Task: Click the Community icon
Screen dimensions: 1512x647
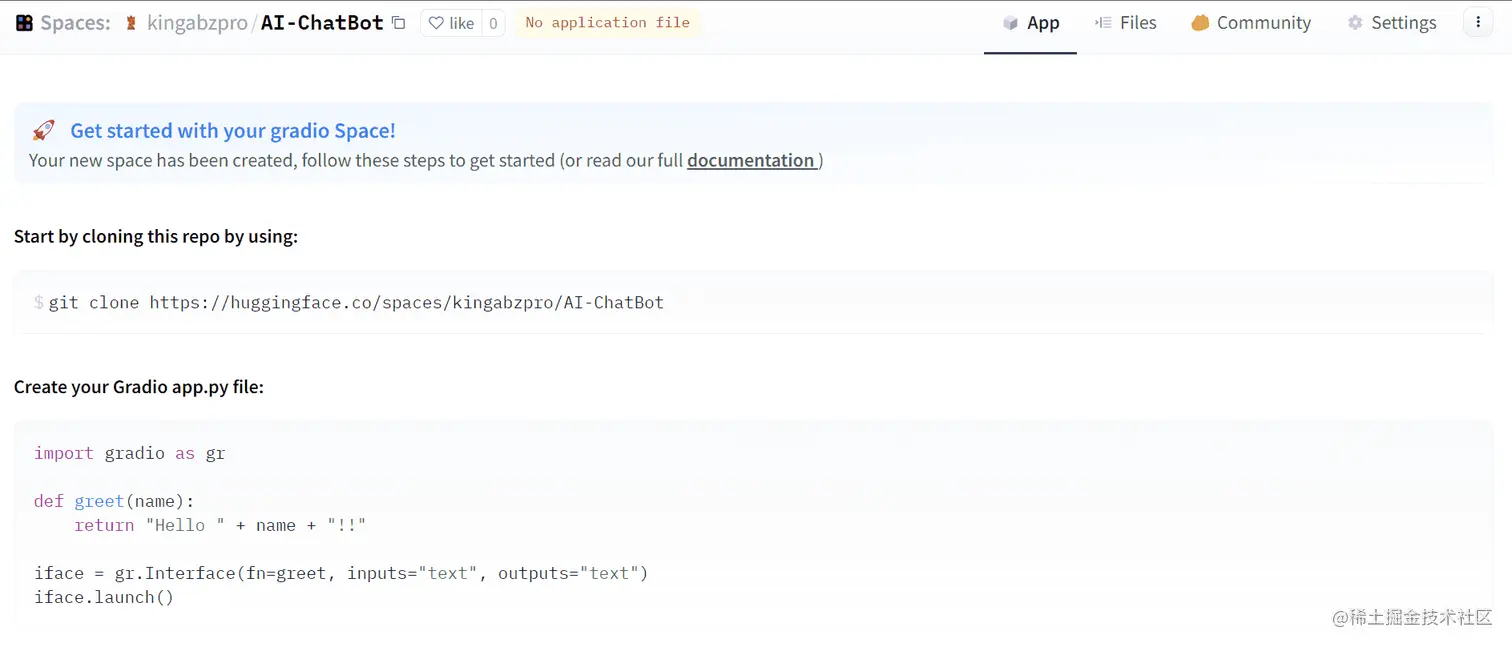Action: tap(1200, 23)
